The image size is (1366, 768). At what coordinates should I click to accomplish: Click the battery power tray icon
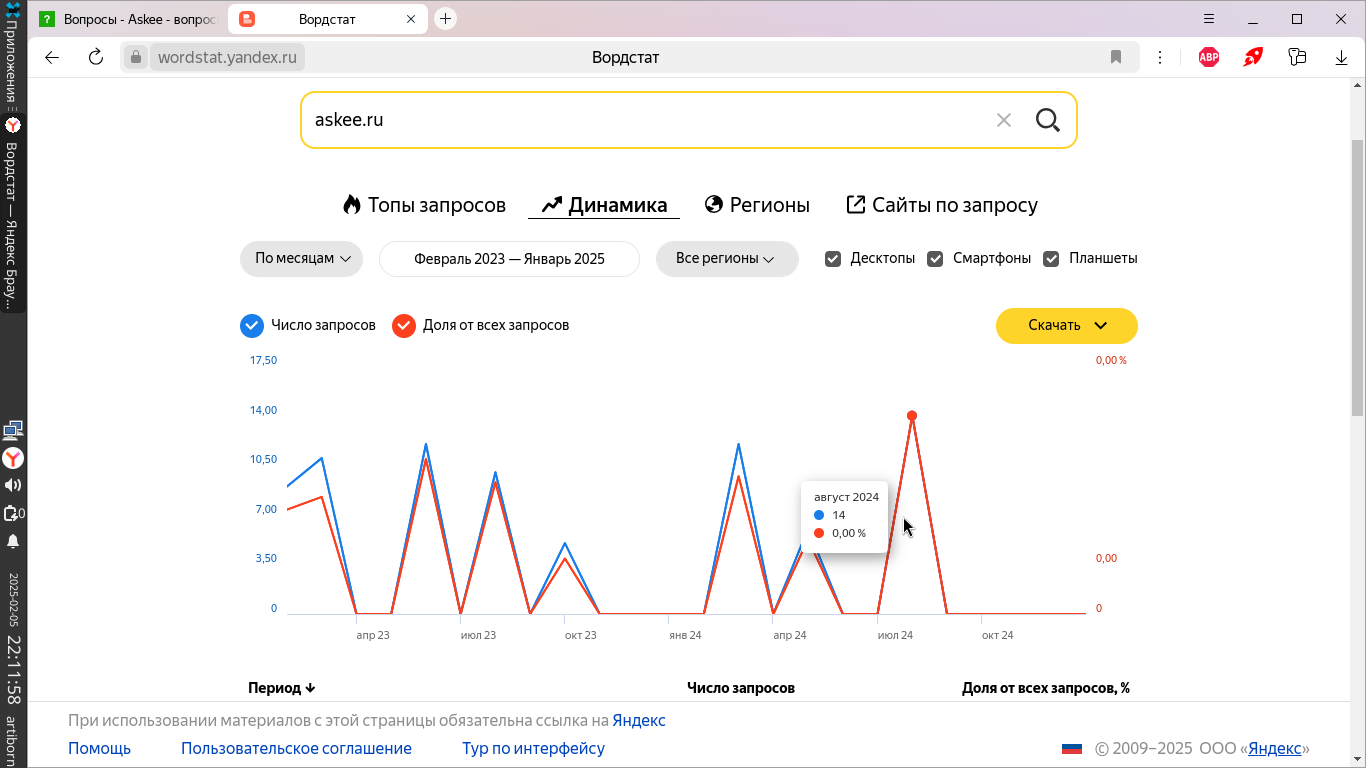pyautogui.click(x=13, y=513)
